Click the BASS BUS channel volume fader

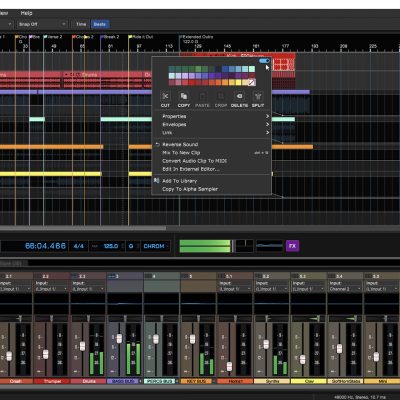pos(119,338)
